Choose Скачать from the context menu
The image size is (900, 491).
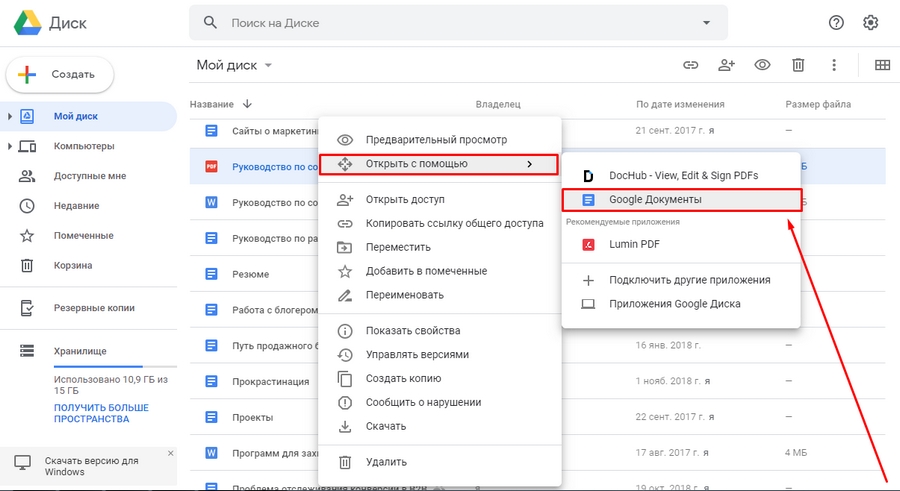click(385, 426)
